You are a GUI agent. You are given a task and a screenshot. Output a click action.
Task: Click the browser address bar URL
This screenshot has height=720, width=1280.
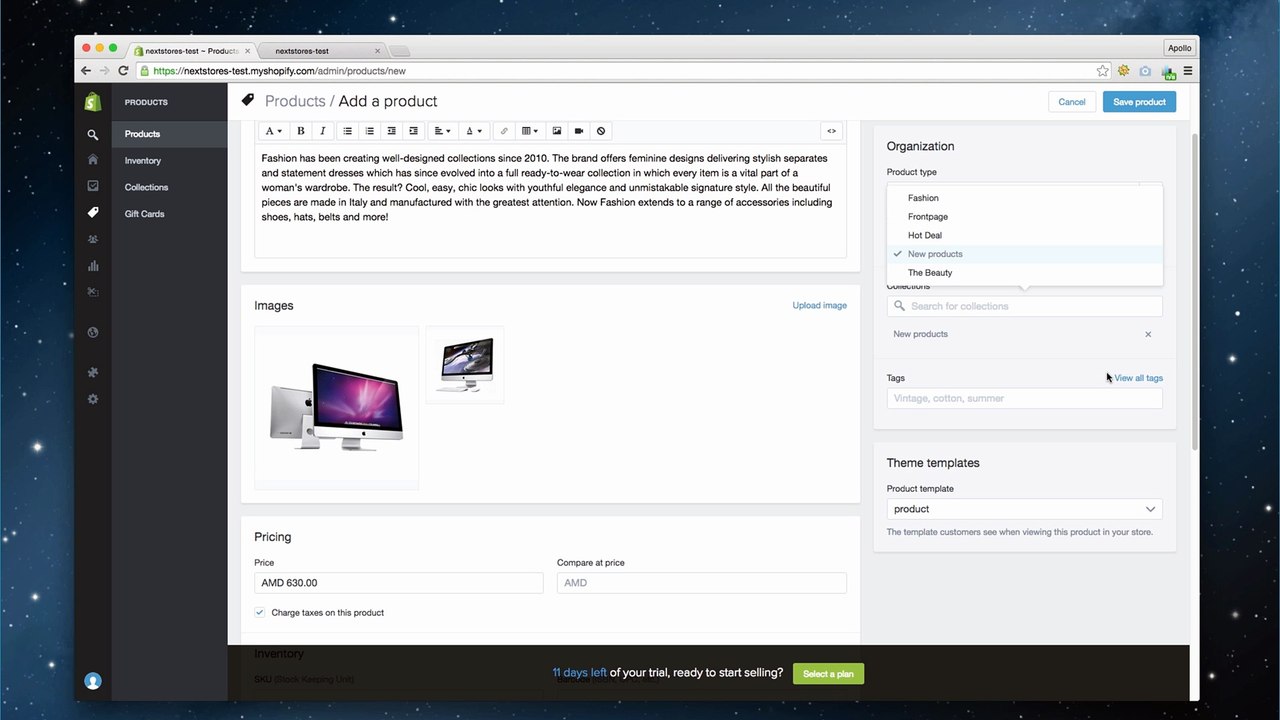click(x=280, y=71)
